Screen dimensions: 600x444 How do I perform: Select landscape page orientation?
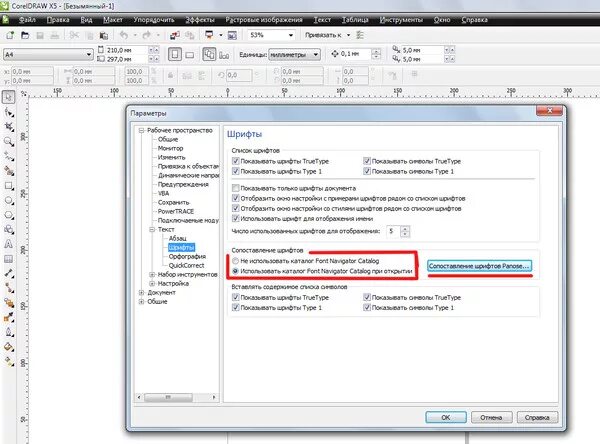pos(189,55)
